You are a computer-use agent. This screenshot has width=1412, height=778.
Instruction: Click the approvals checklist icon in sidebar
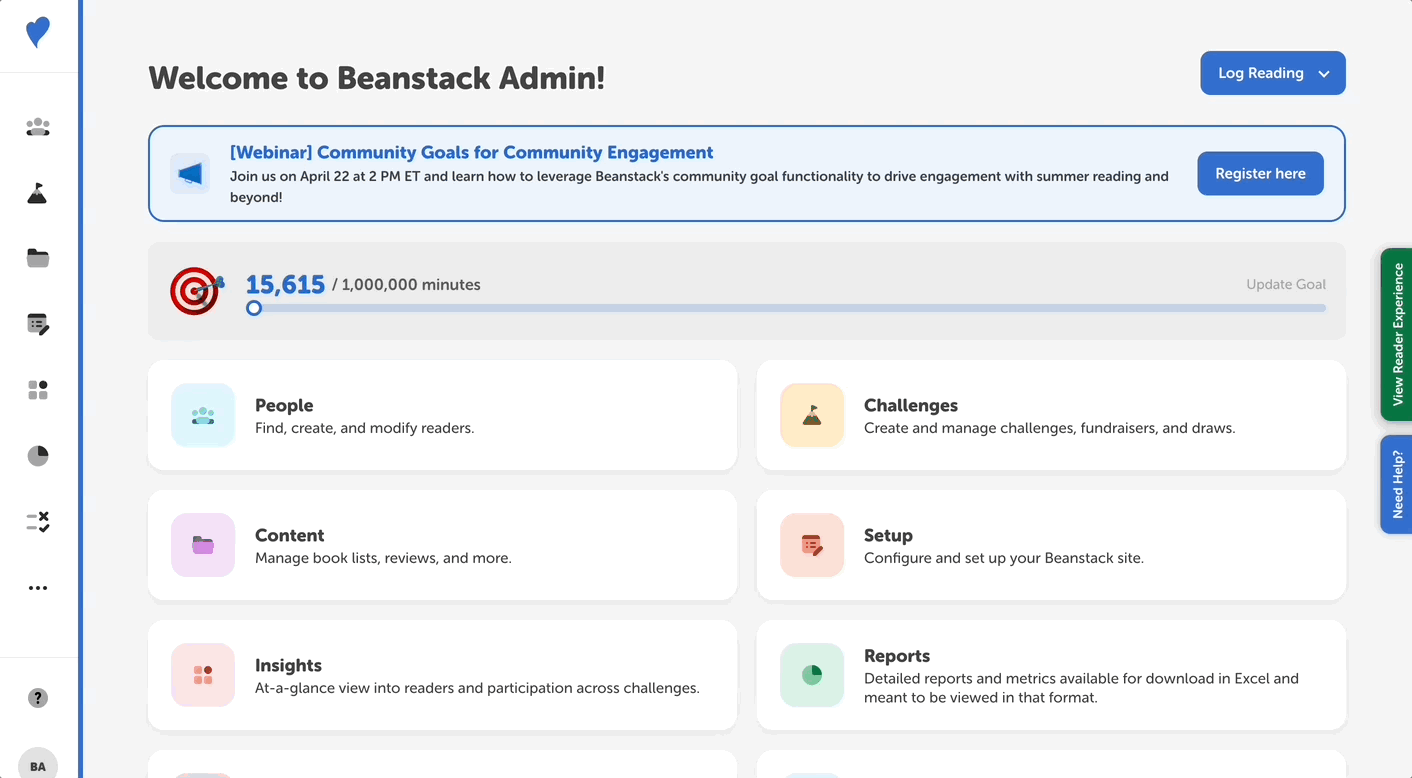(37, 521)
